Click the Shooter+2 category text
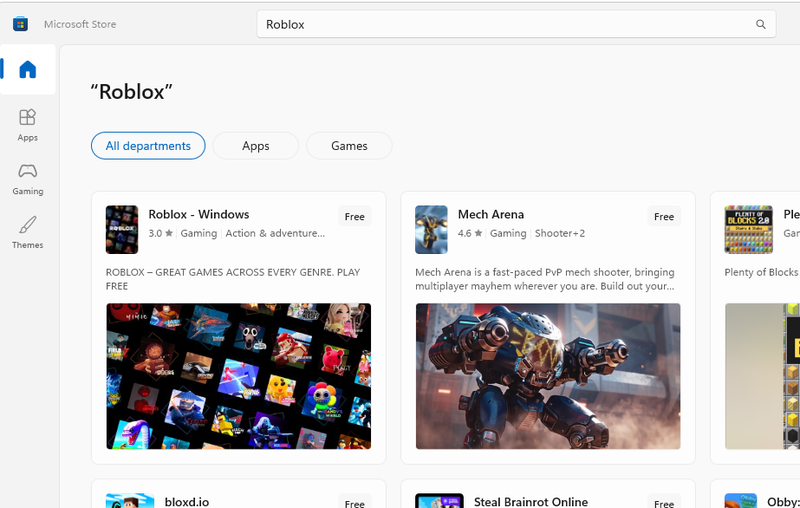This screenshot has height=508, width=800. [560, 233]
